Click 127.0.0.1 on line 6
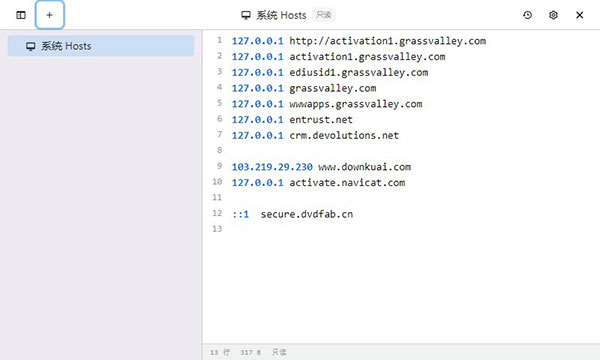This screenshot has width=600, height=360. (x=258, y=120)
